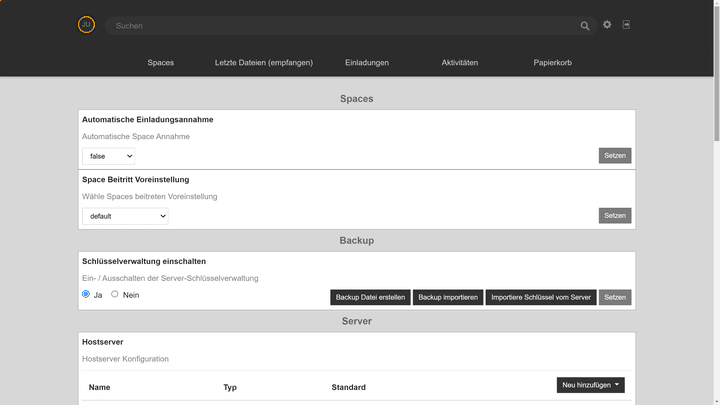The width and height of the screenshot is (720, 405).
Task: Switch to the Einladungen tab
Action: pos(367,63)
